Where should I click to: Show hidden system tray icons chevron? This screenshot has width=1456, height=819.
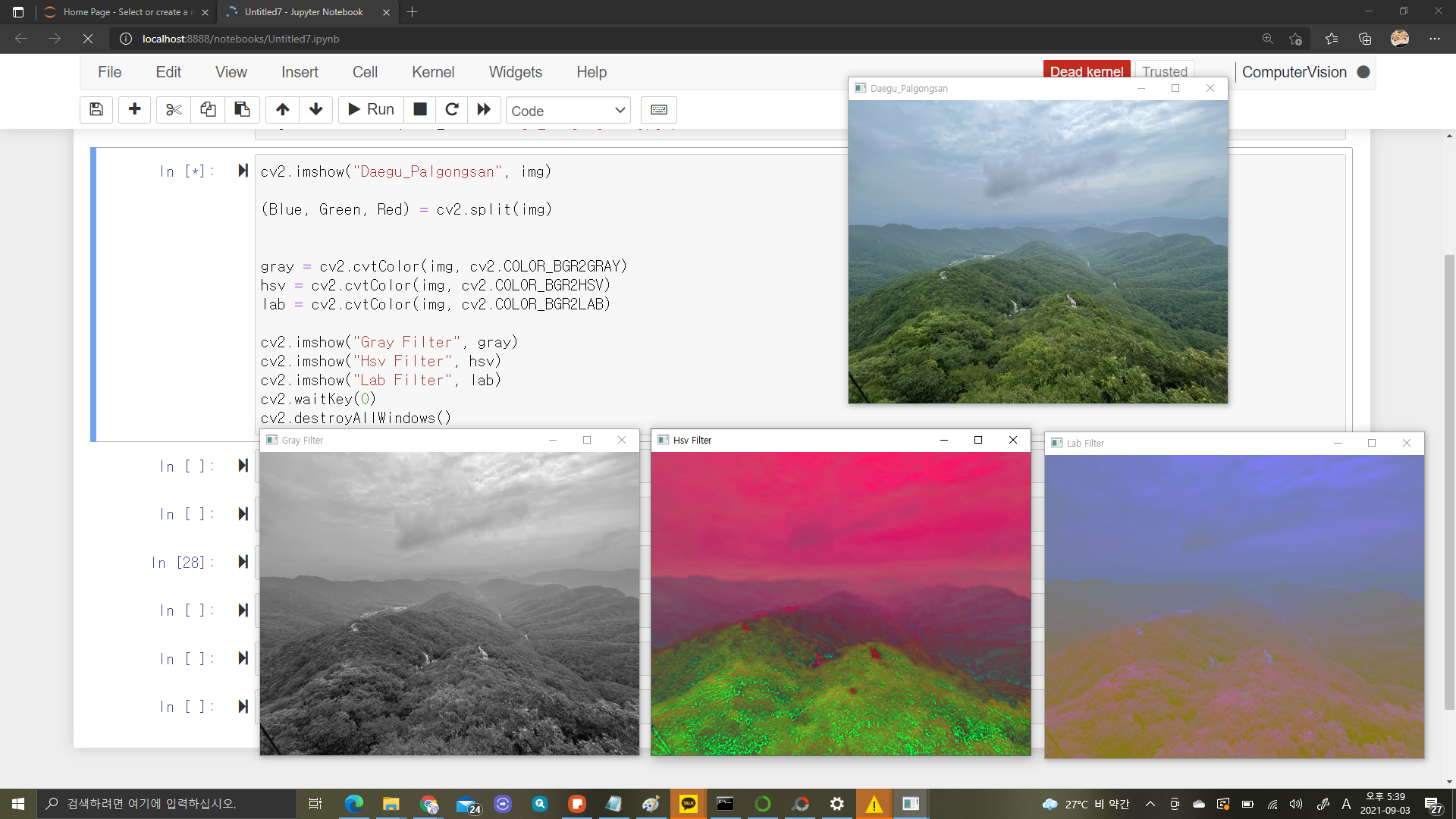click(x=1150, y=804)
